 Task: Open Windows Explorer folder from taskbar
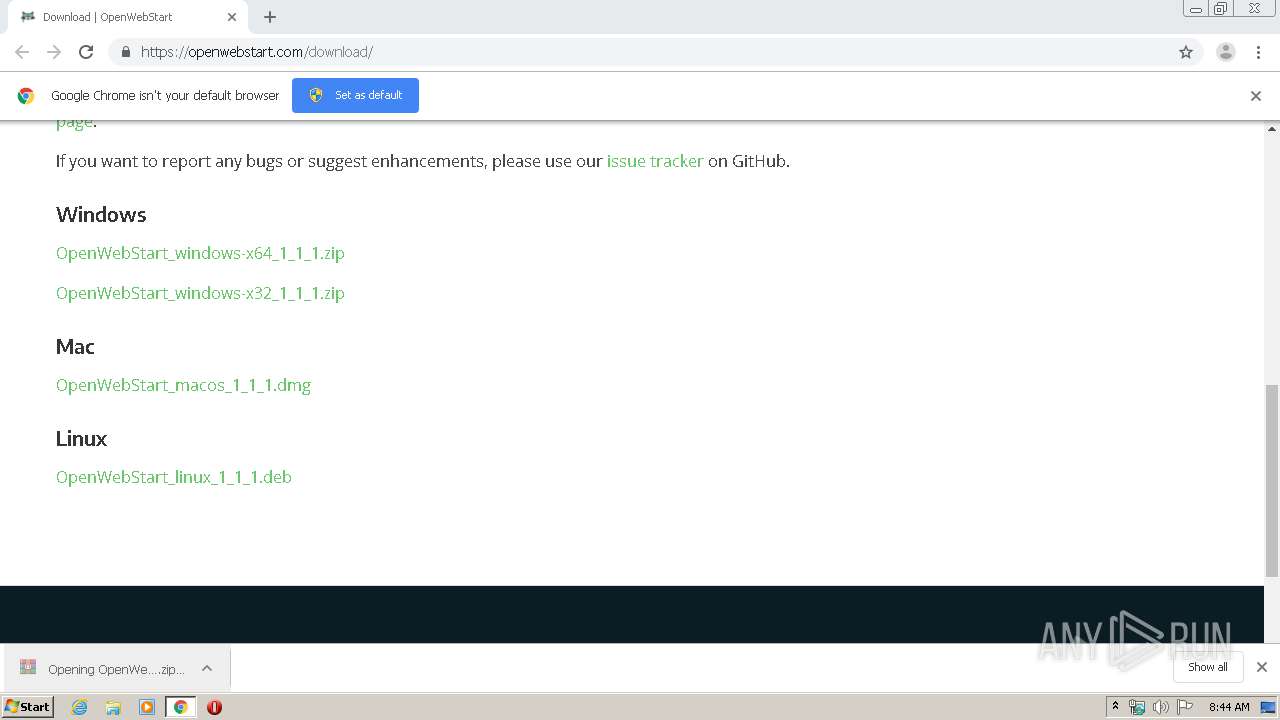tap(113, 707)
